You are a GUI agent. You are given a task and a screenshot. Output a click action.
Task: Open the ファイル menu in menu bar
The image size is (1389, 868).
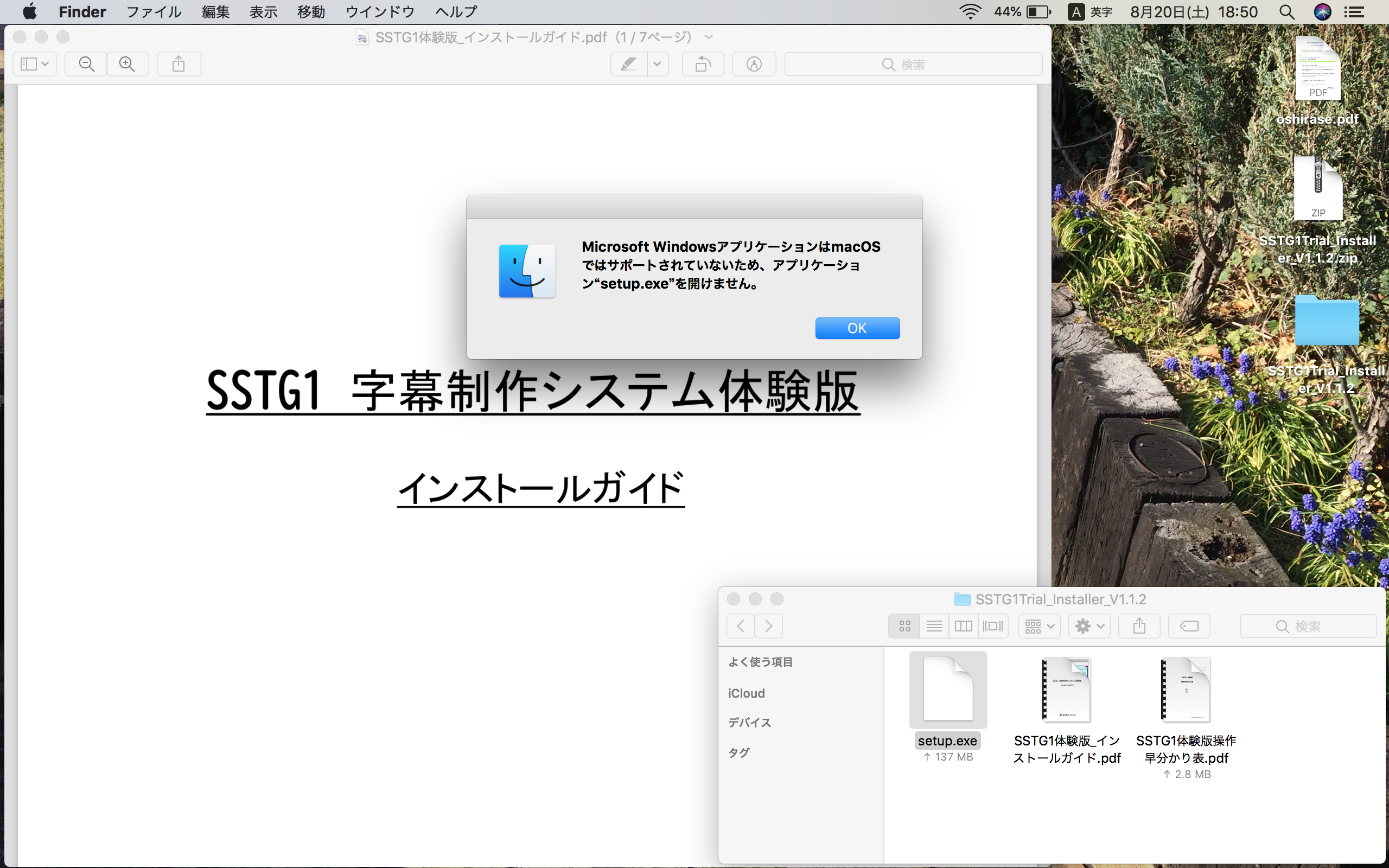153,11
